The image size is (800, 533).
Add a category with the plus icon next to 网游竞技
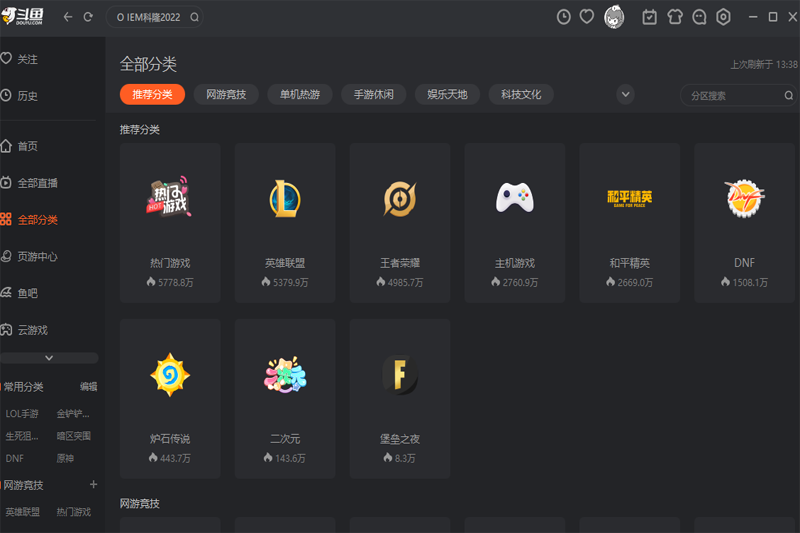point(93,485)
